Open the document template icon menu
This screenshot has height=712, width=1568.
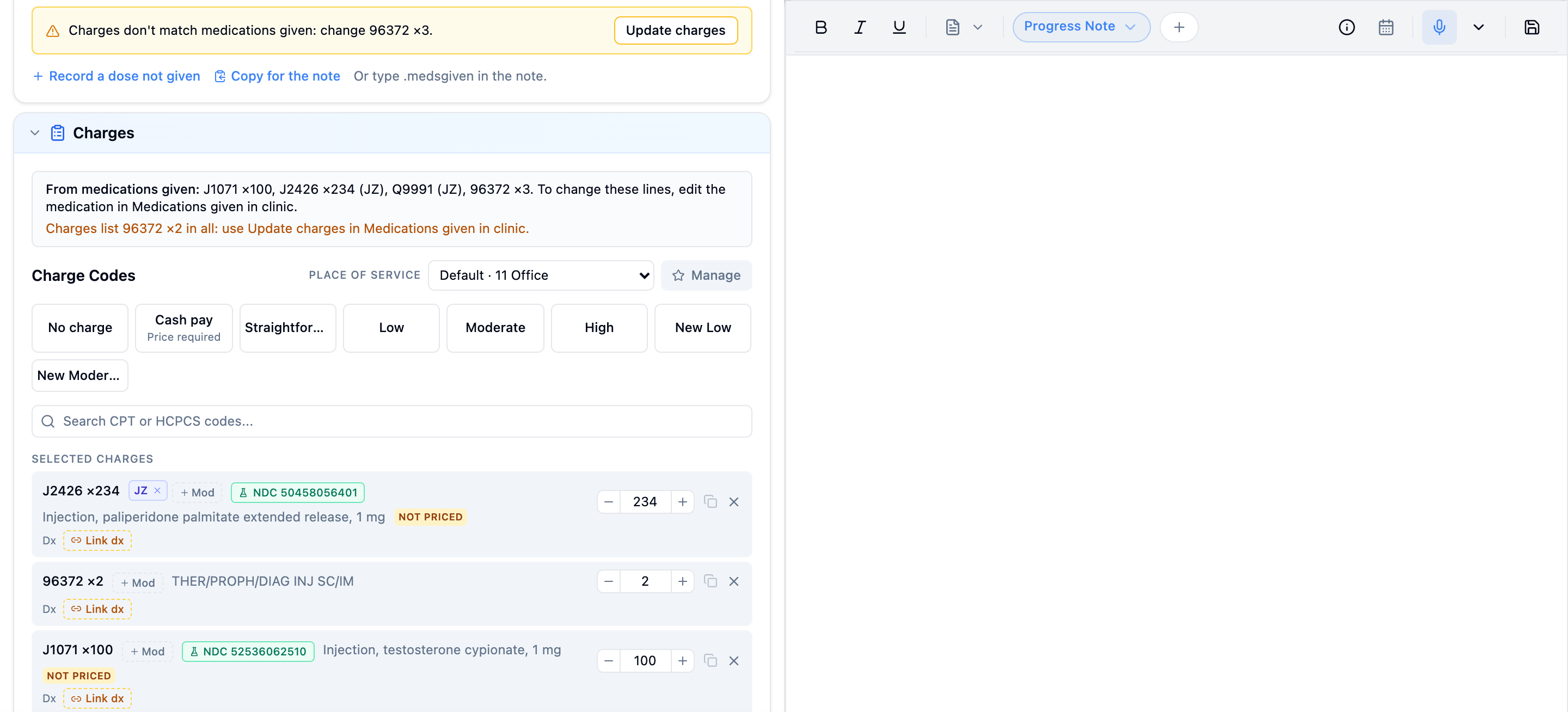pyautogui.click(x=964, y=27)
